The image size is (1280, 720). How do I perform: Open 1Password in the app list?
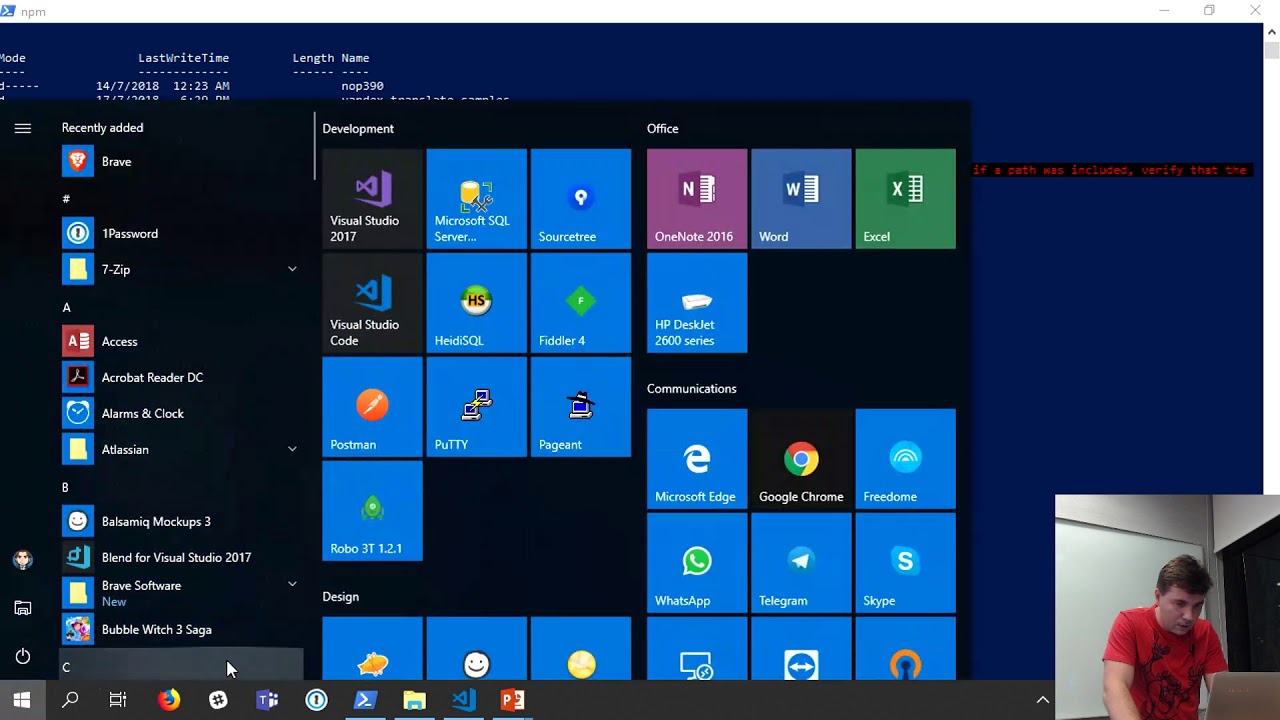point(181,233)
